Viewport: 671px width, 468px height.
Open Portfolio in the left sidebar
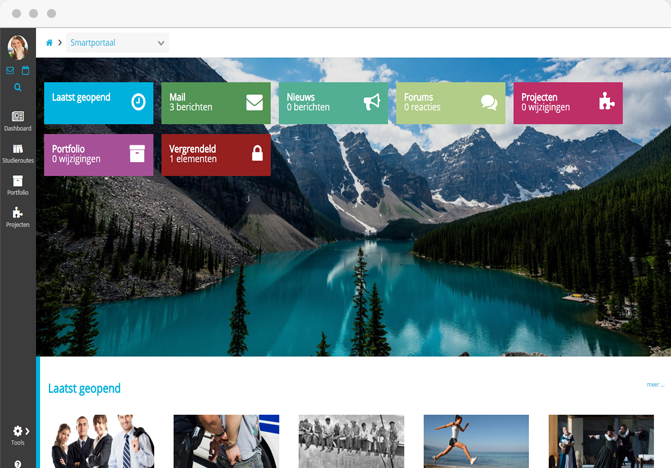17,185
